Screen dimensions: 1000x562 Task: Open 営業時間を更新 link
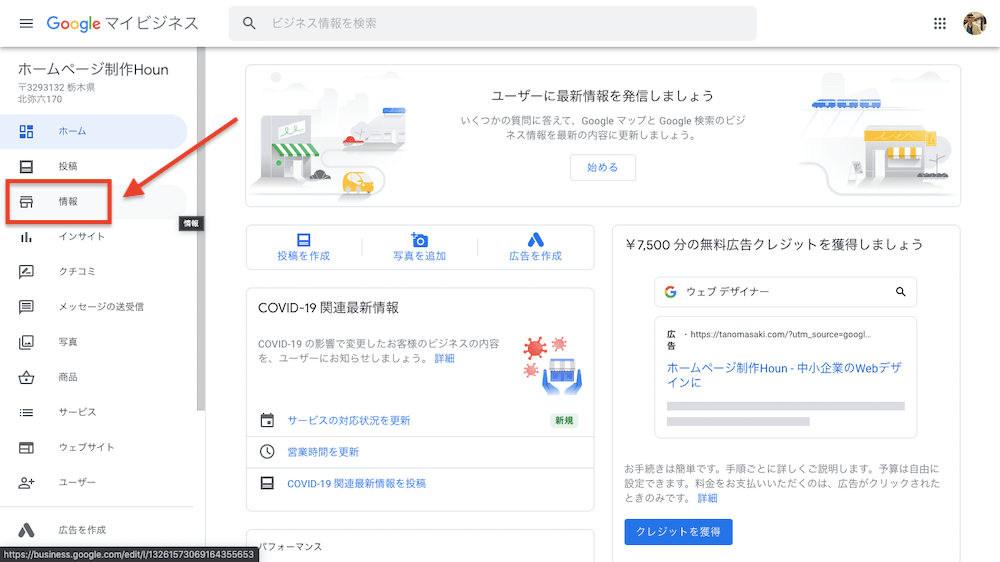[323, 452]
